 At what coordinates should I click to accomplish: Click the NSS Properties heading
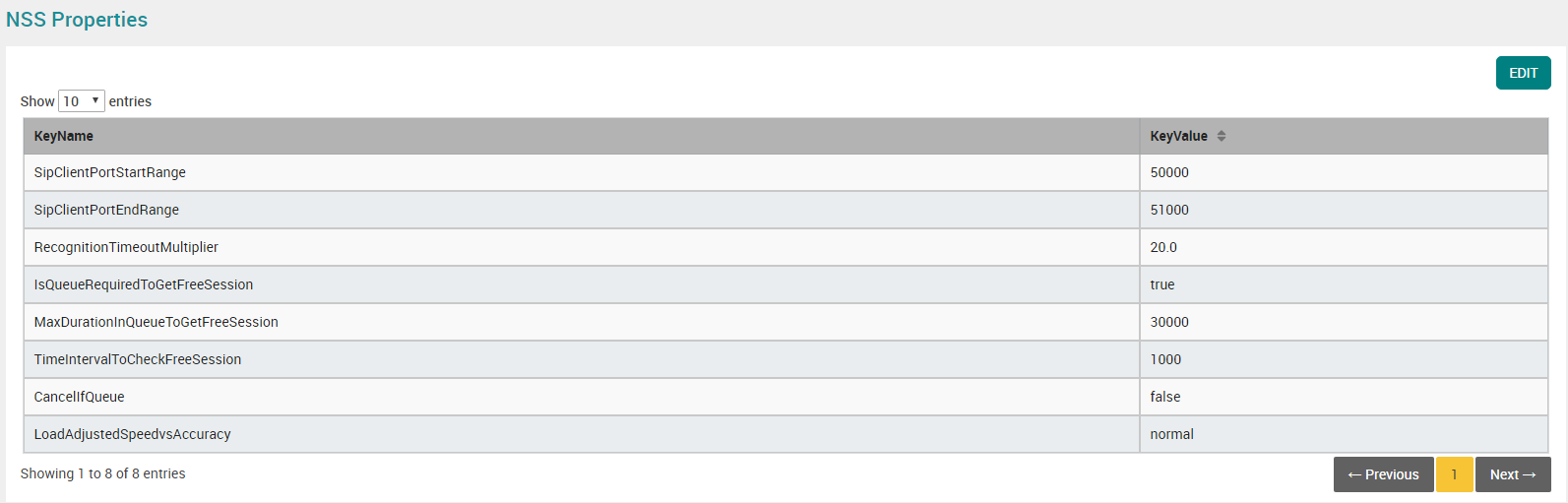[77, 20]
